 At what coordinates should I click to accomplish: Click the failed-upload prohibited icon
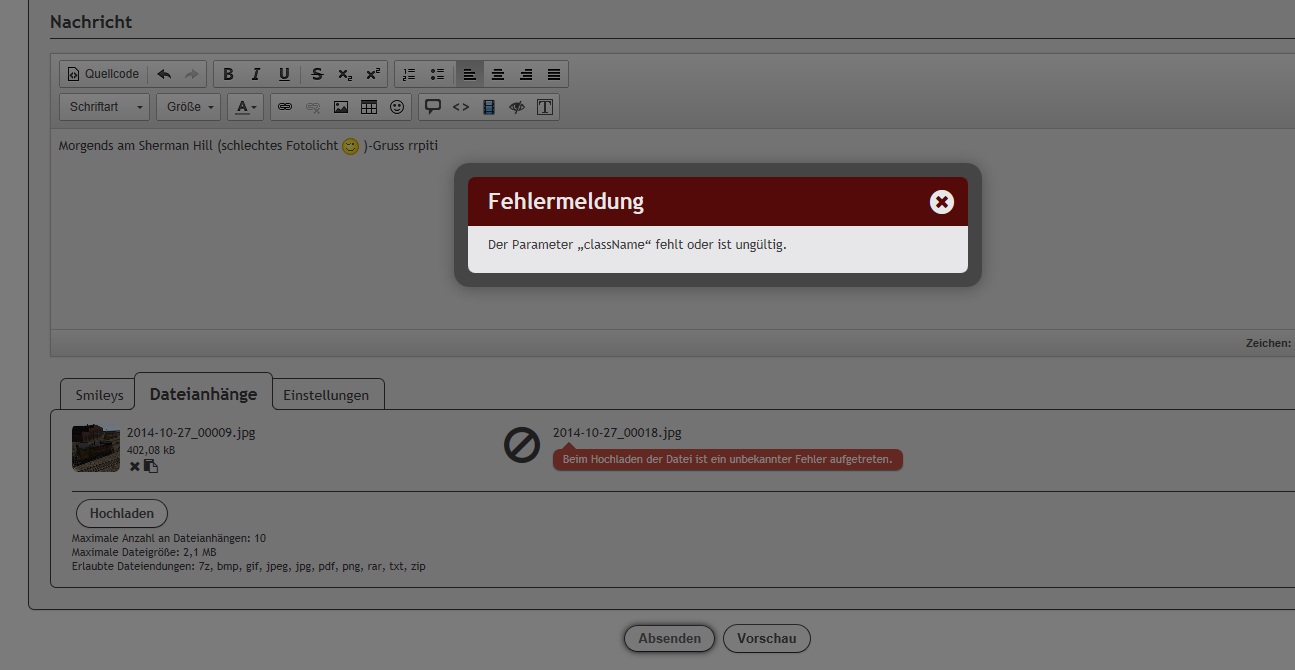point(522,445)
